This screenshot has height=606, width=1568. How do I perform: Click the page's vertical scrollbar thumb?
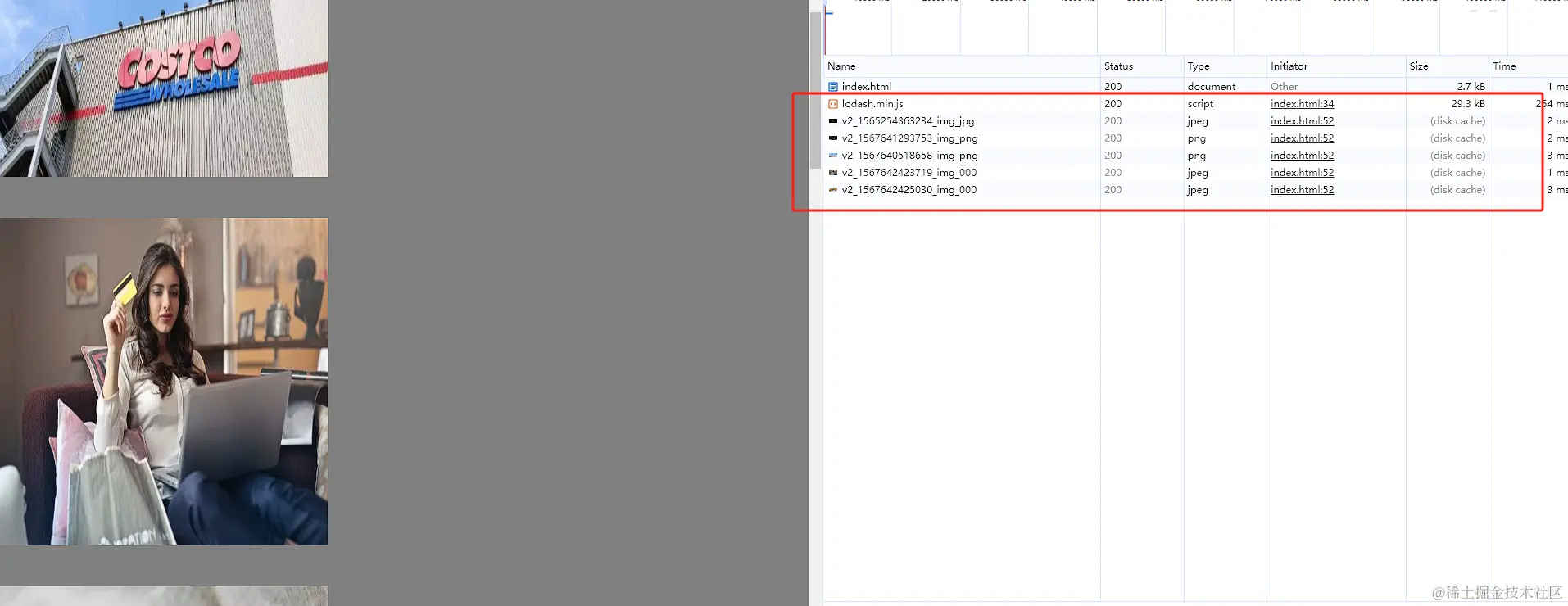click(x=815, y=90)
